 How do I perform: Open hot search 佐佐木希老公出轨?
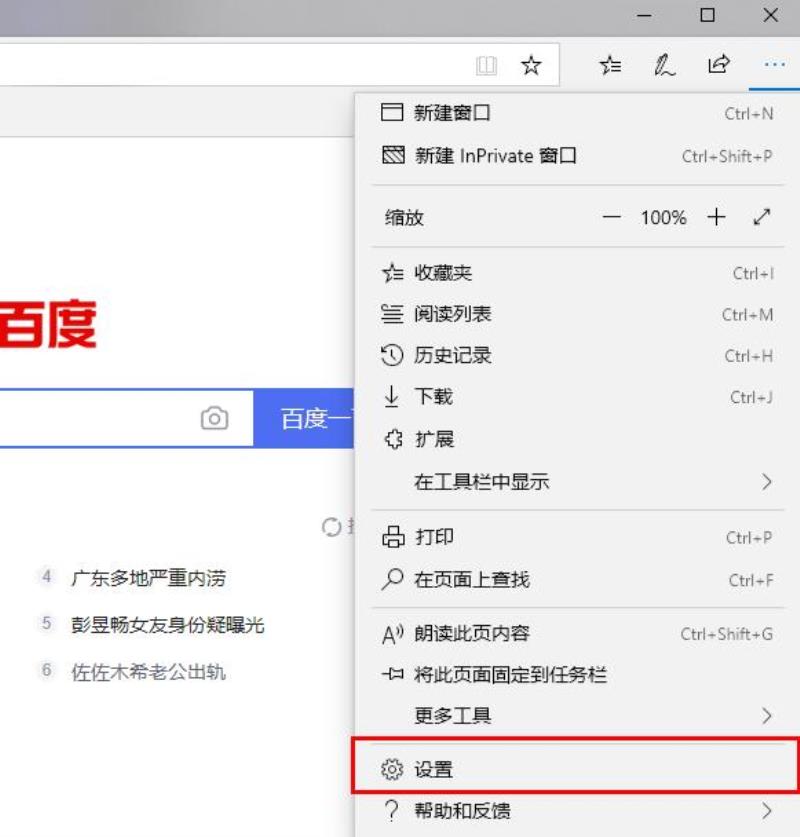tap(149, 672)
